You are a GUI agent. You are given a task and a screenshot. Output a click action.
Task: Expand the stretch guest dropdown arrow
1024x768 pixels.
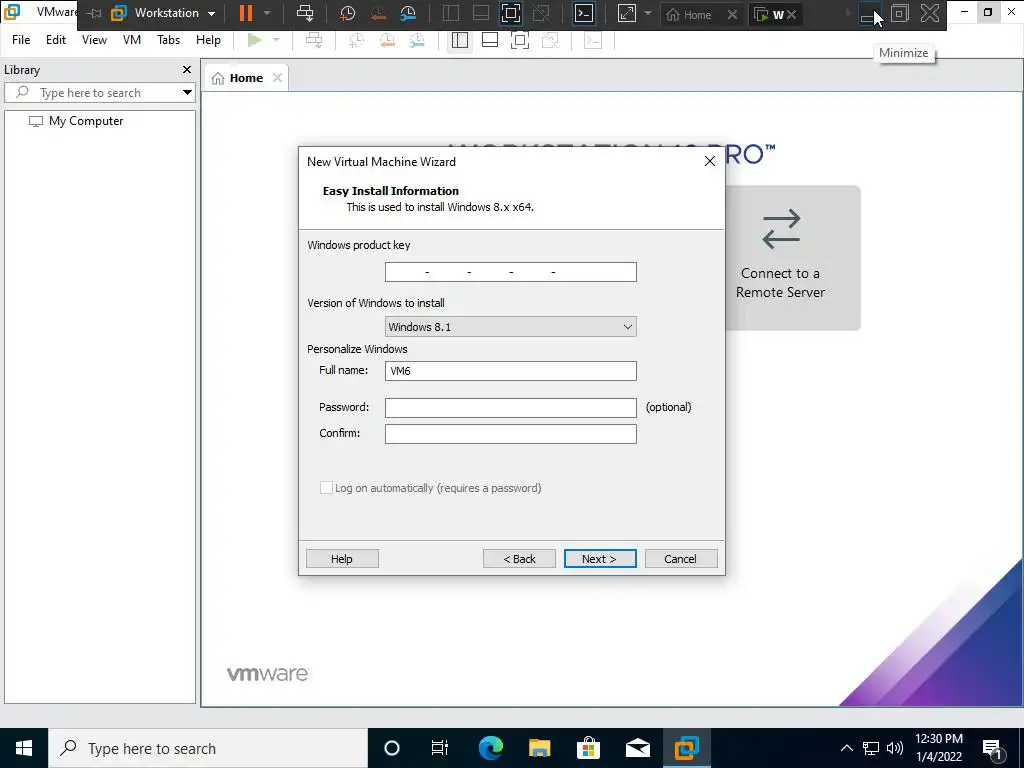(648, 13)
